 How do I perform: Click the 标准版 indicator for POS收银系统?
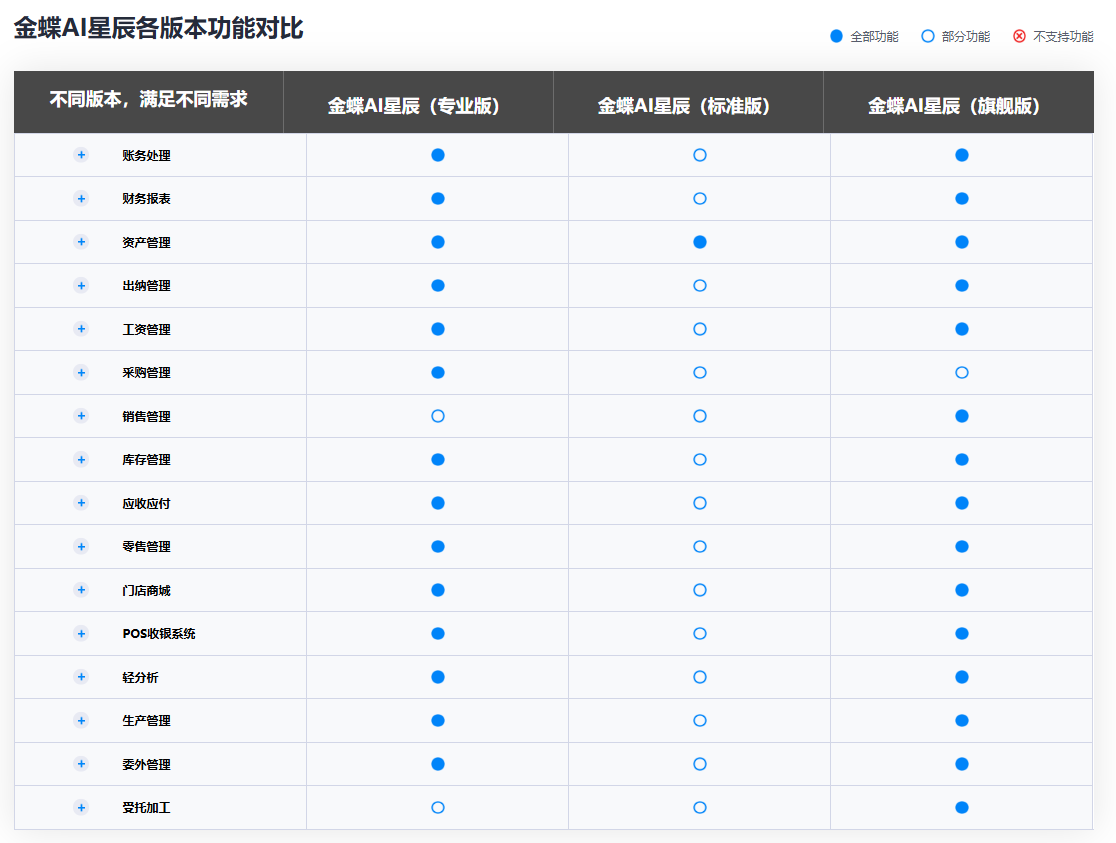[700, 634]
